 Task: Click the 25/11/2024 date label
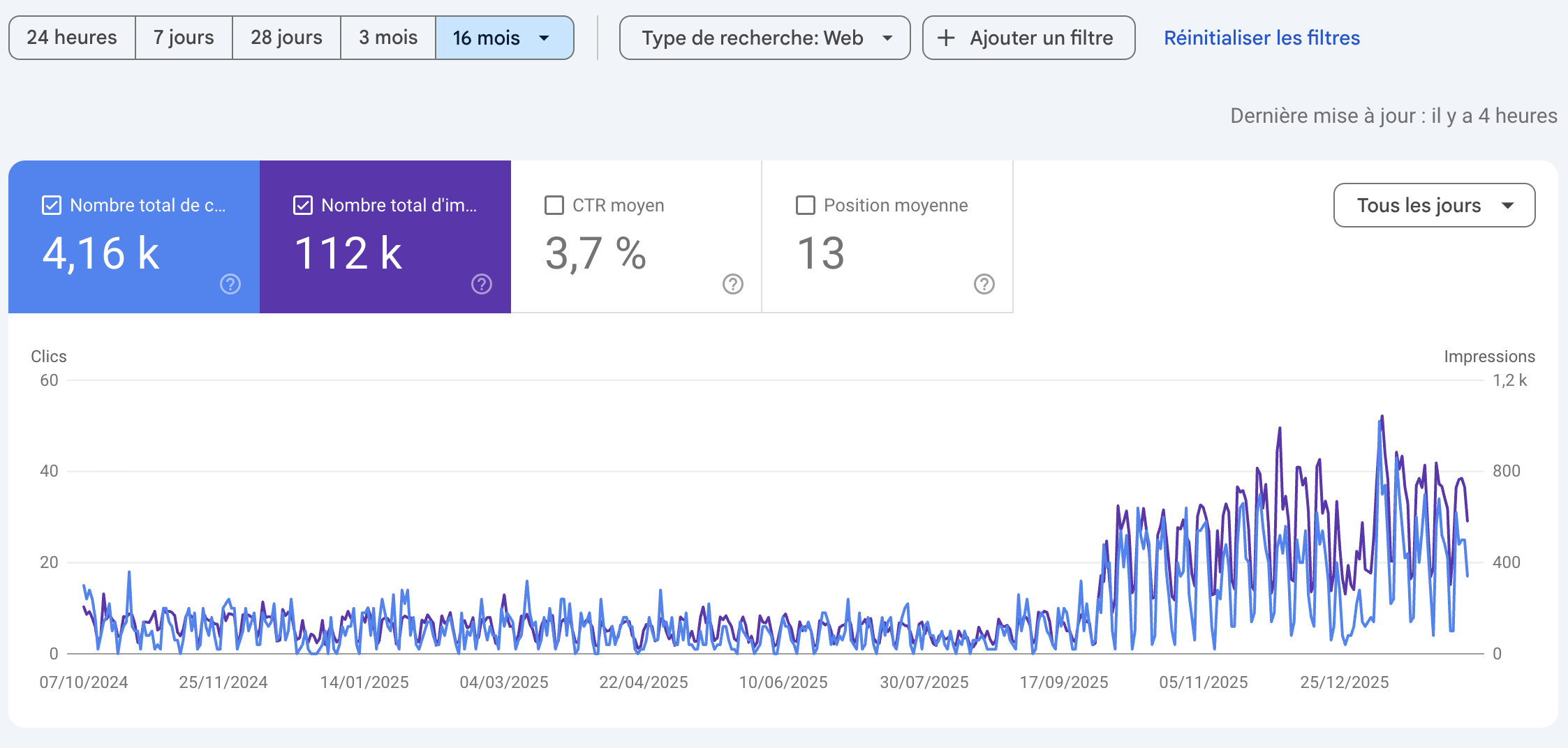tap(223, 682)
